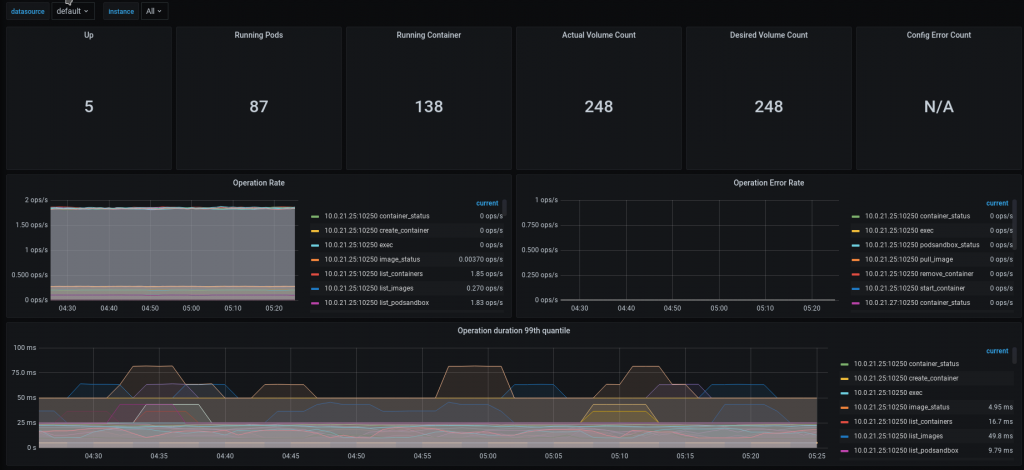Toggle container_status series in Operation duration legend

906,364
